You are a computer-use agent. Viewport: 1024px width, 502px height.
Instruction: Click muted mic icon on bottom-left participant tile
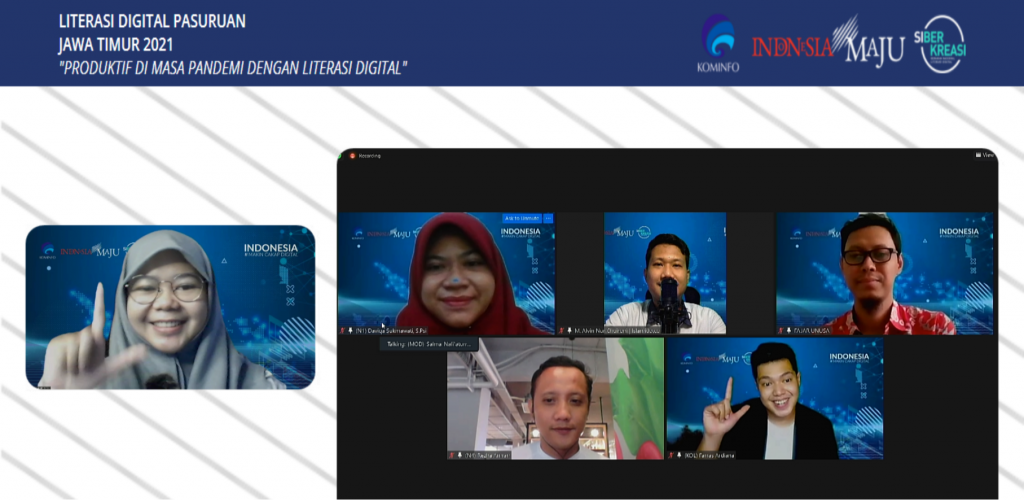point(453,454)
